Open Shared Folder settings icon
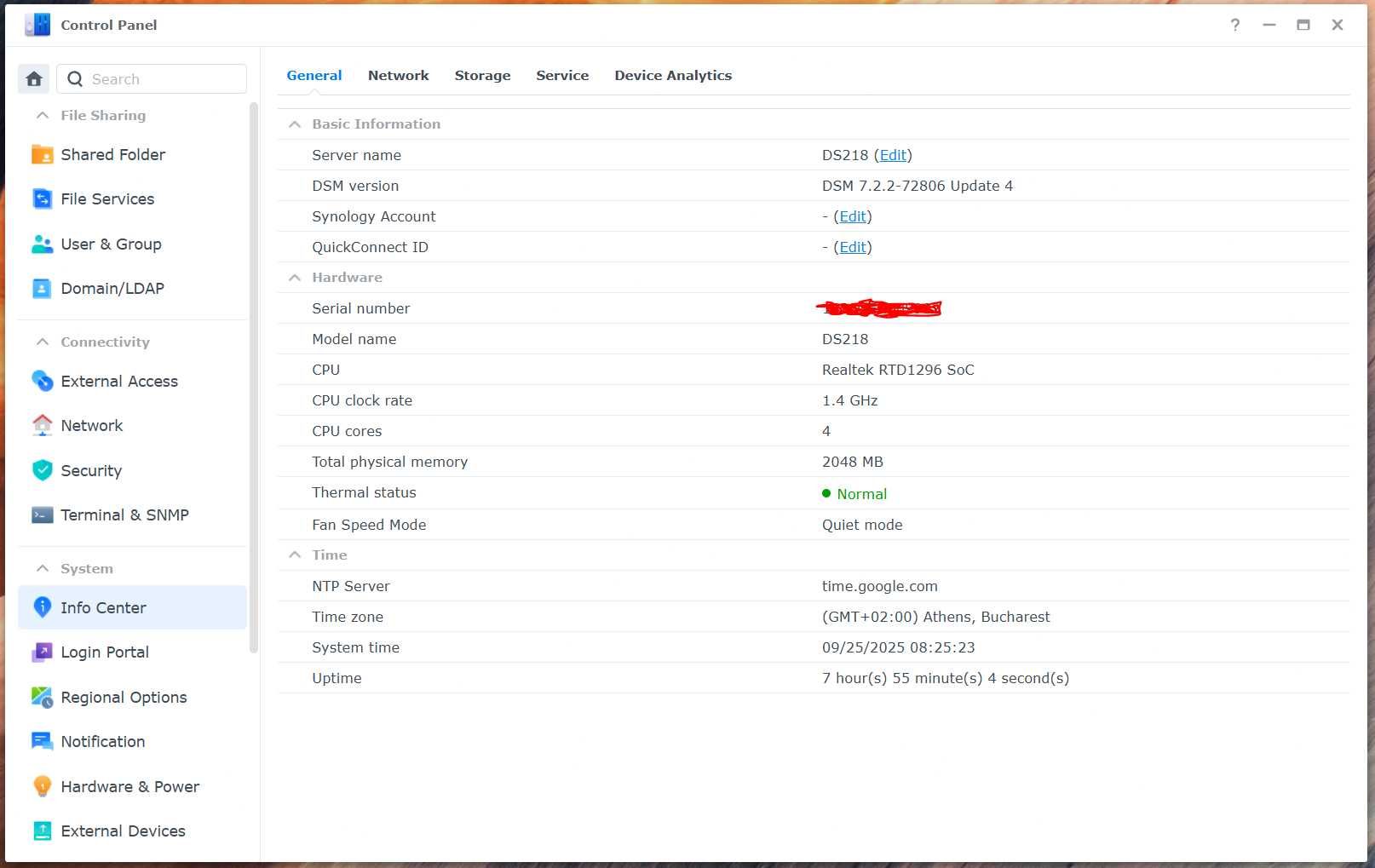This screenshot has width=1375, height=868. click(x=42, y=154)
